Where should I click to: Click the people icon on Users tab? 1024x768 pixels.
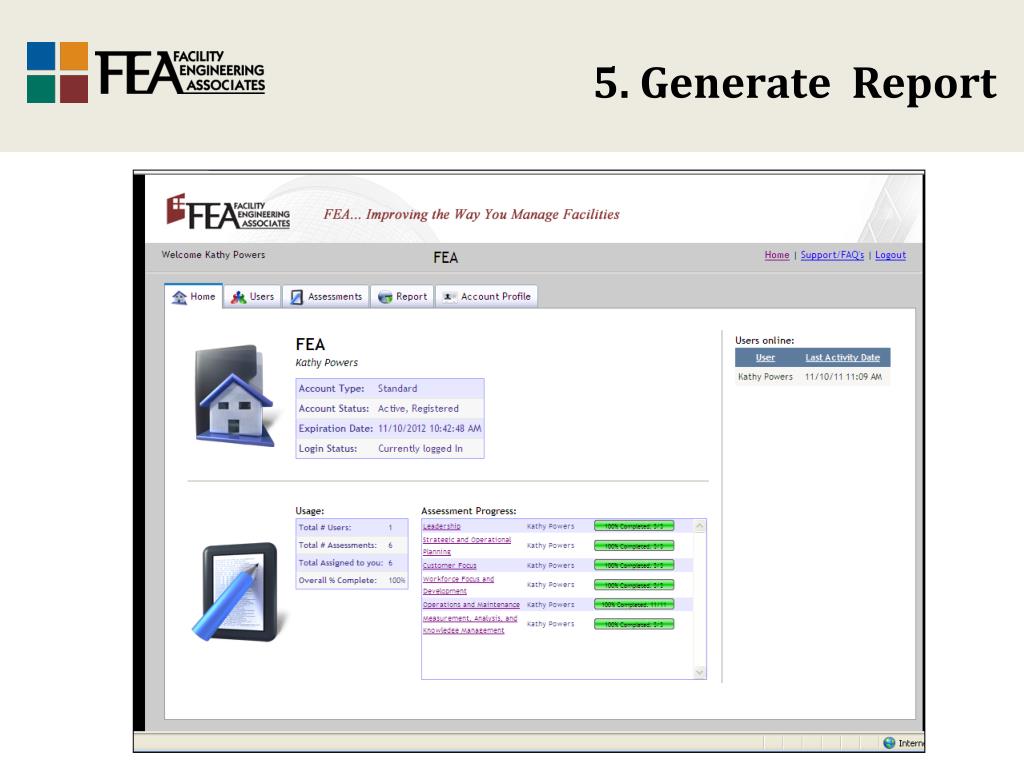coord(238,297)
